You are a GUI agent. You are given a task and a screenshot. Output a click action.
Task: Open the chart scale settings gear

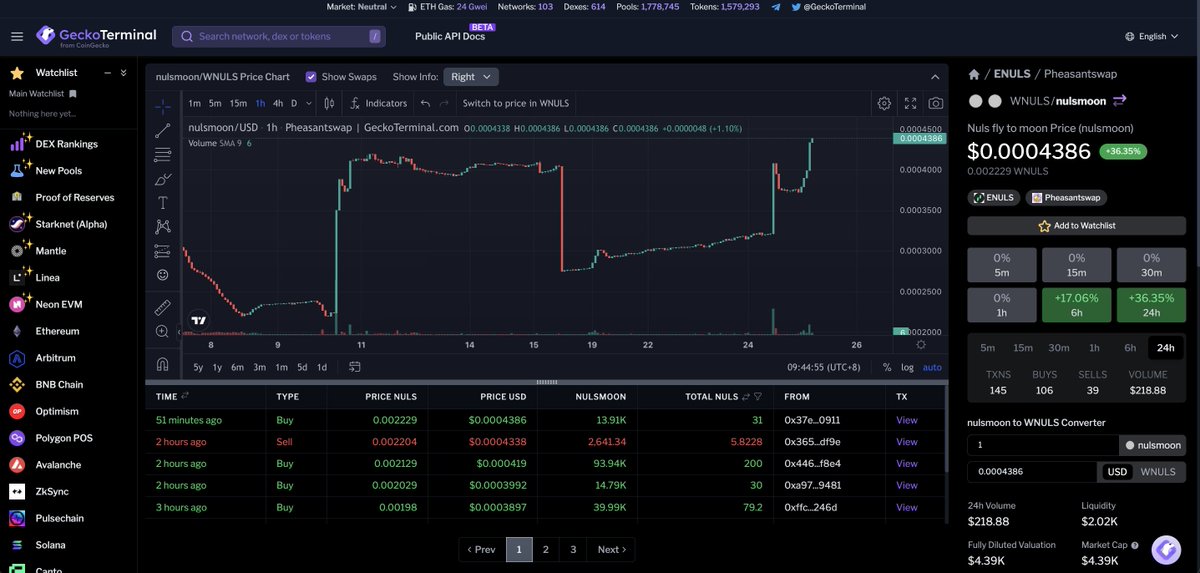tap(920, 345)
